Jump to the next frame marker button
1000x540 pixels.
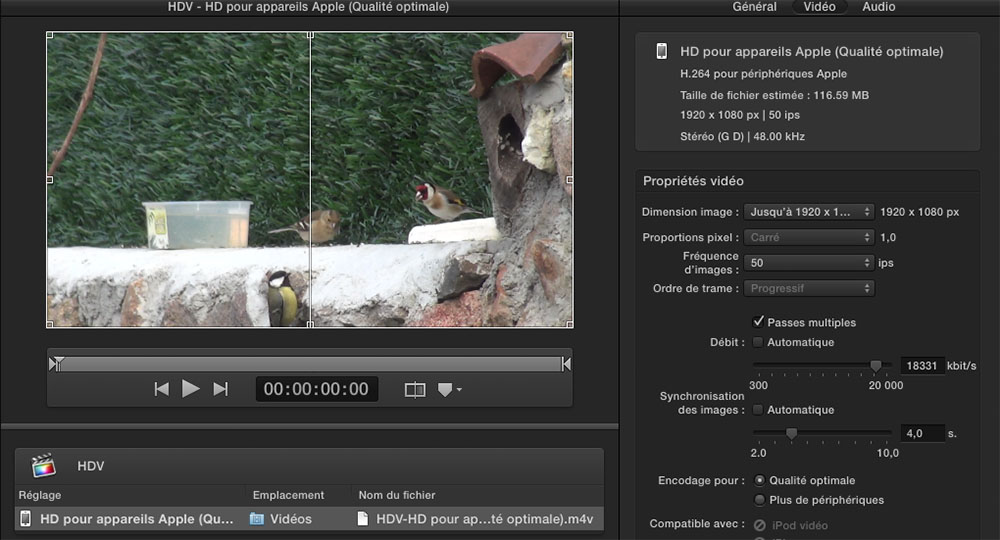click(x=221, y=389)
